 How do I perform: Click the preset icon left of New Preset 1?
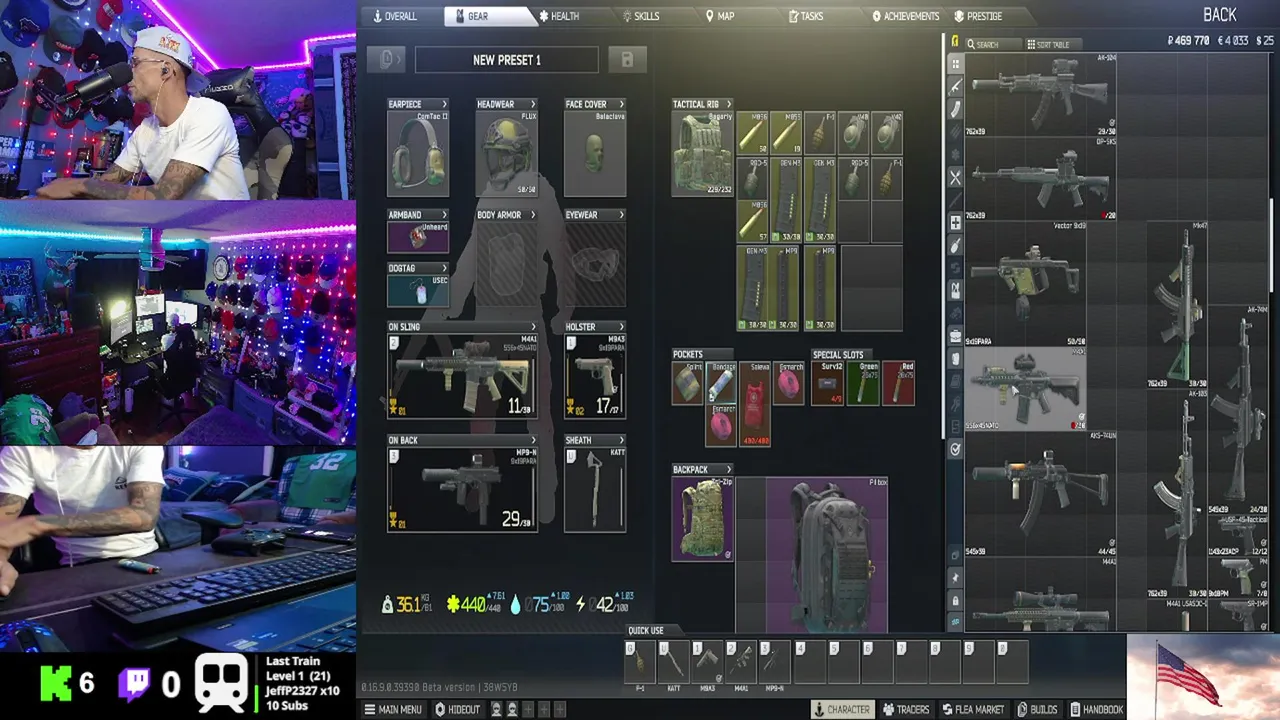[387, 59]
